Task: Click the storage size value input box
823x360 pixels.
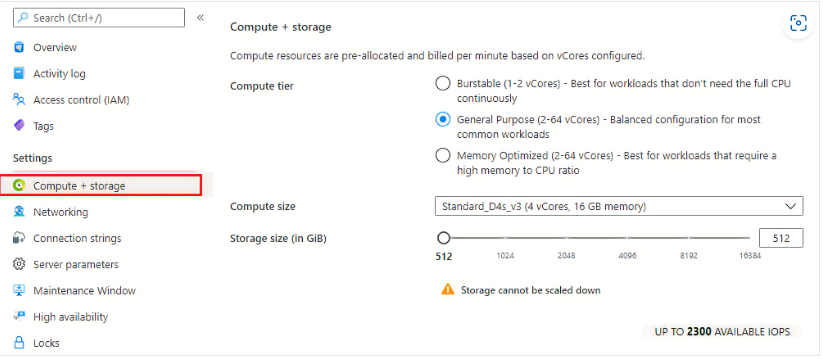Action: point(781,238)
